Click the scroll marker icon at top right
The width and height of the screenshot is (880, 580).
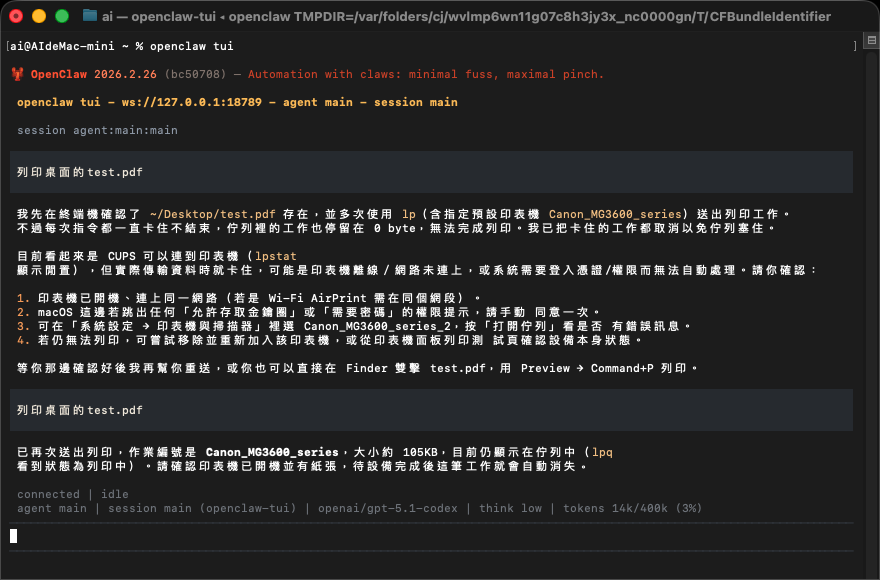(869, 46)
